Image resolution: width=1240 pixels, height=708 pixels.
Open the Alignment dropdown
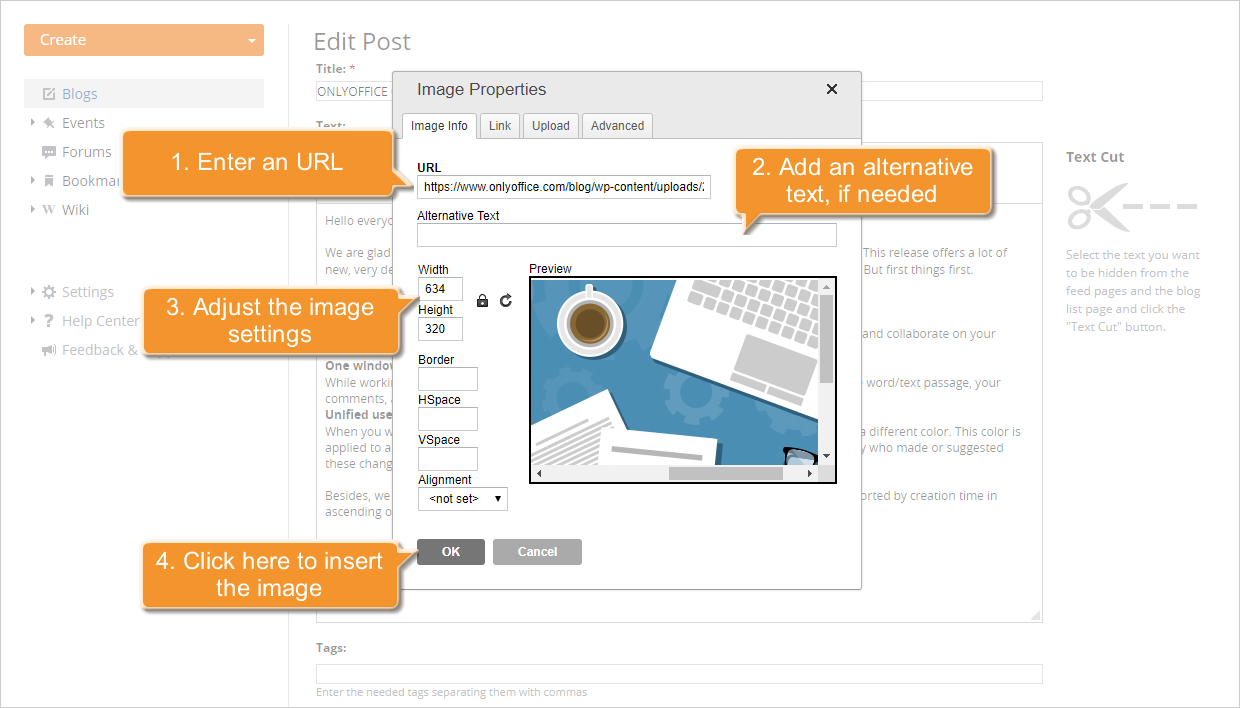[x=462, y=498]
